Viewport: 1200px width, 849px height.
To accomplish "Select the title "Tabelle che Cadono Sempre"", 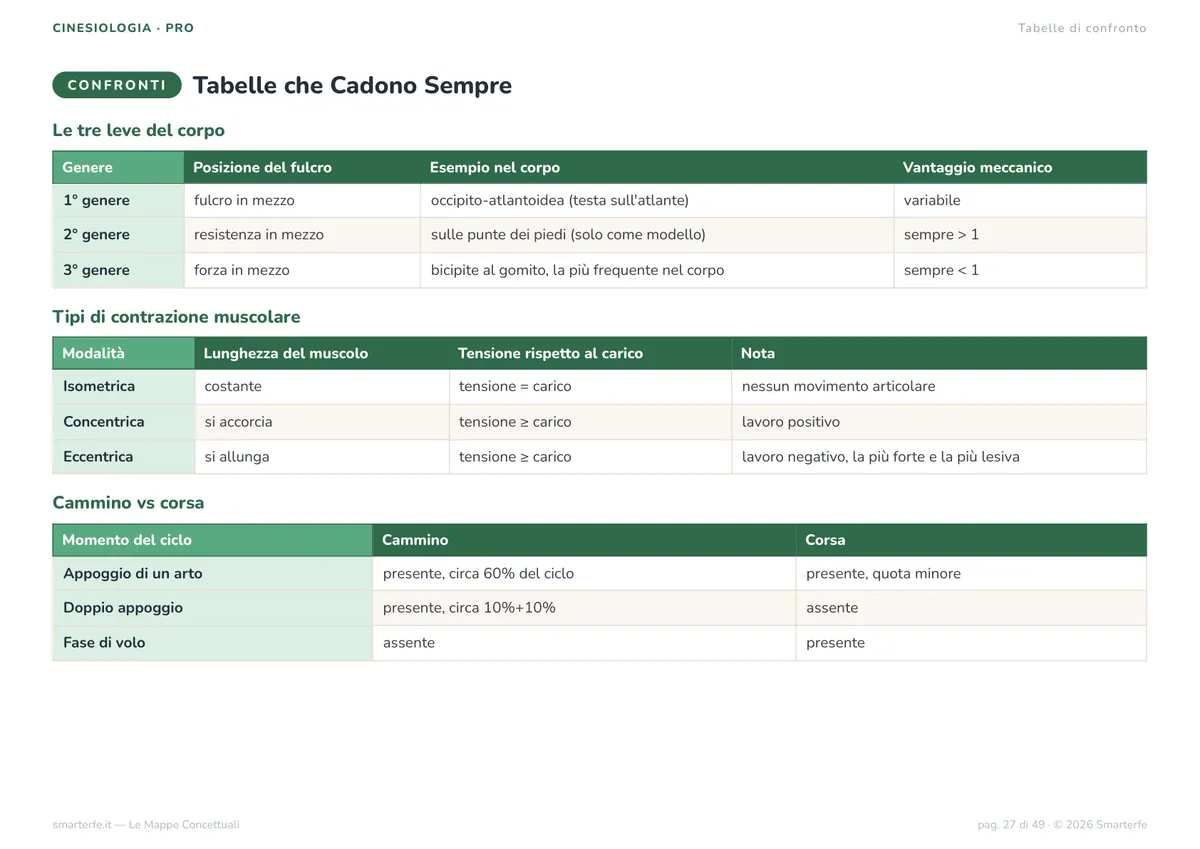I will coord(352,85).
